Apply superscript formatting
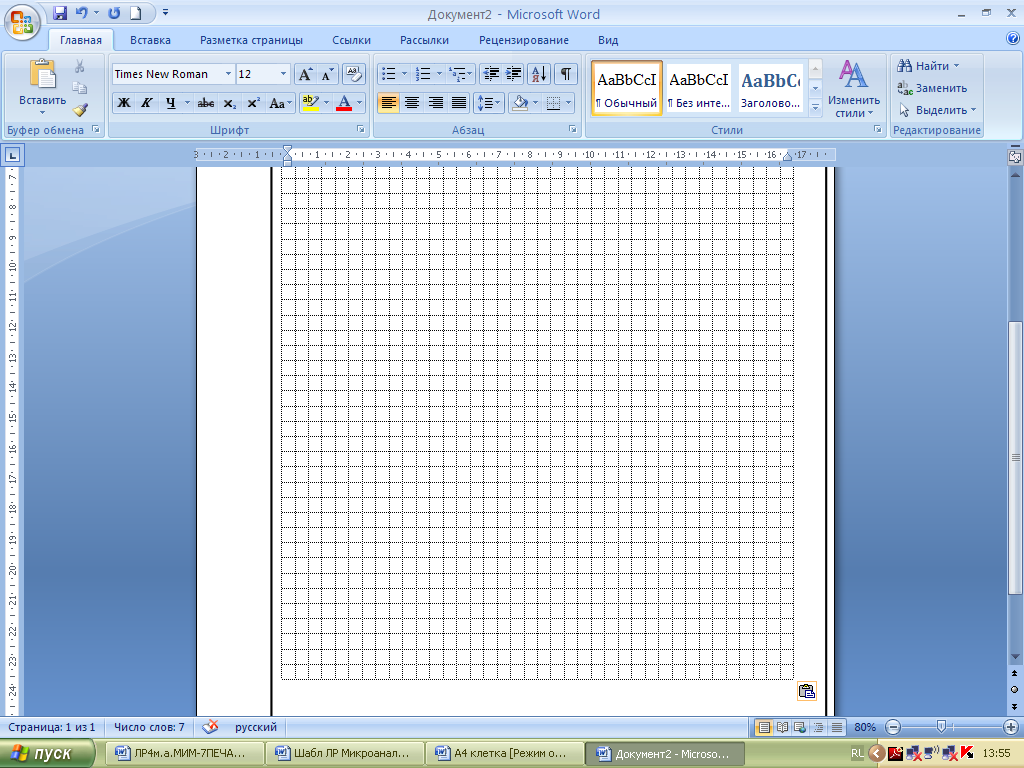Viewport: 1024px width, 768px height. click(253, 103)
